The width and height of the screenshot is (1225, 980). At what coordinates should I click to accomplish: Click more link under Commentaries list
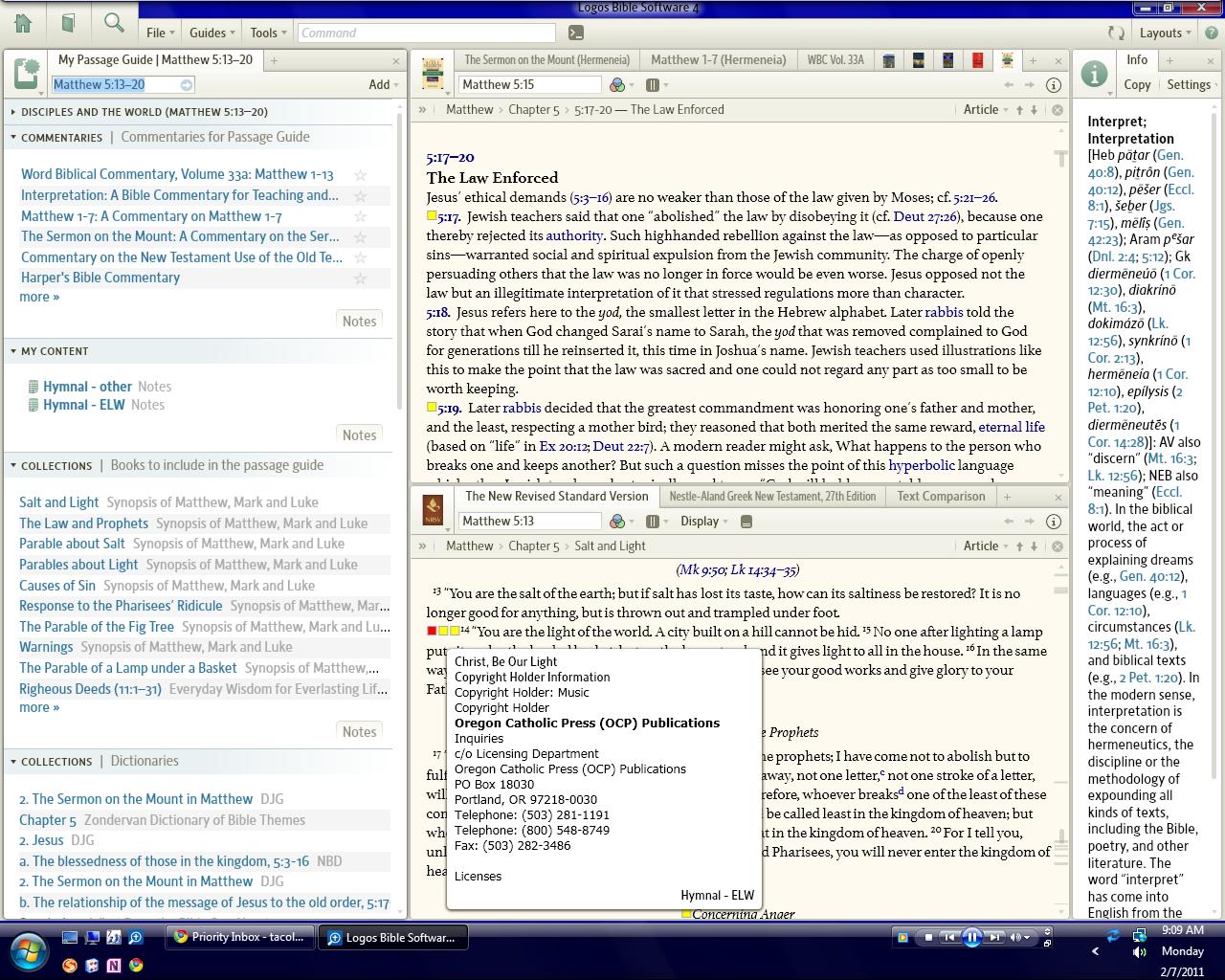(39, 297)
